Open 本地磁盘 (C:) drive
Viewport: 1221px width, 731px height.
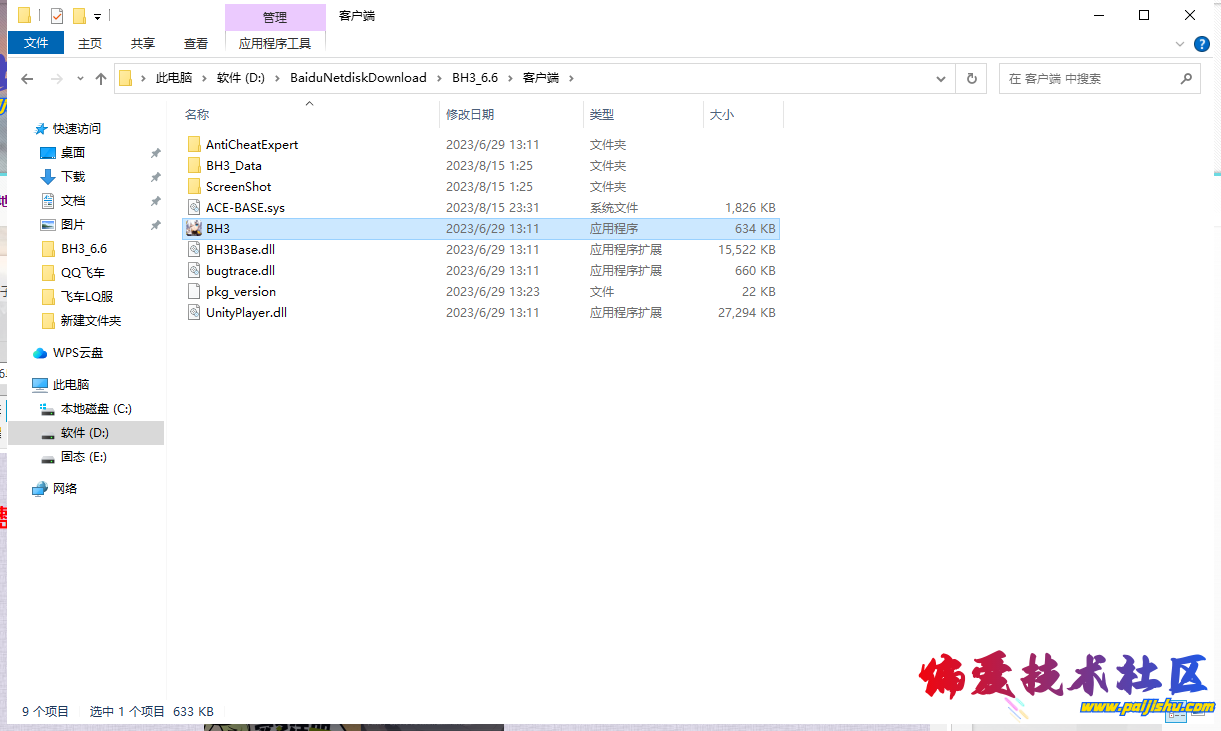96,409
